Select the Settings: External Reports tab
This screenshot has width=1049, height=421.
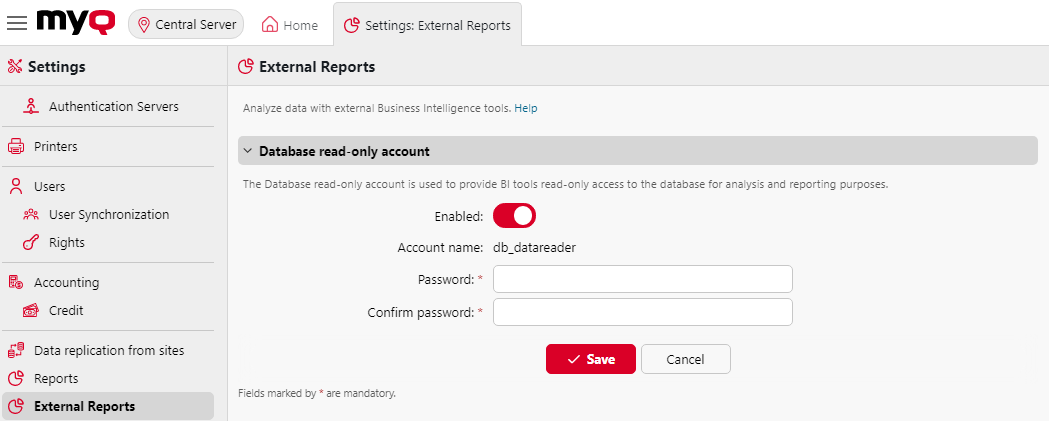coord(427,25)
